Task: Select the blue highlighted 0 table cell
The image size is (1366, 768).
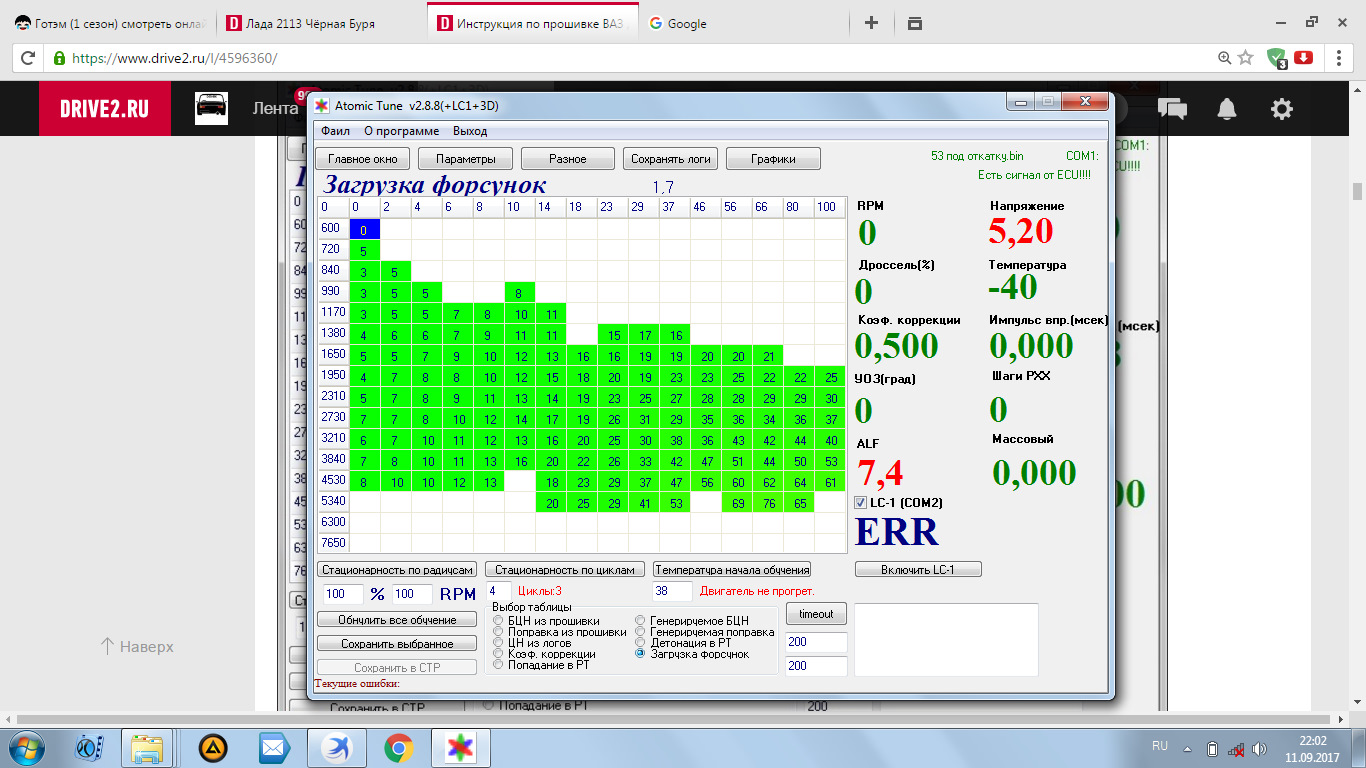Action: pos(364,230)
